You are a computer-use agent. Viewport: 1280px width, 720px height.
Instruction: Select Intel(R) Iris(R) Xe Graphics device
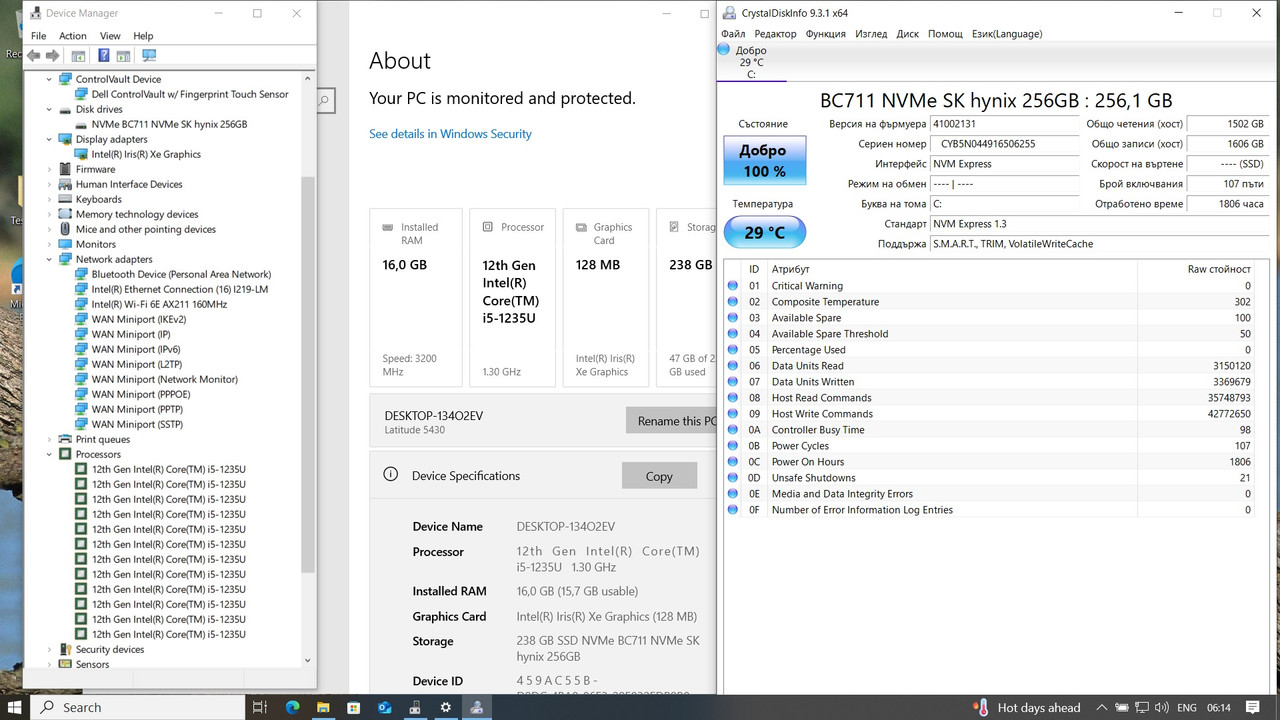click(x=146, y=154)
